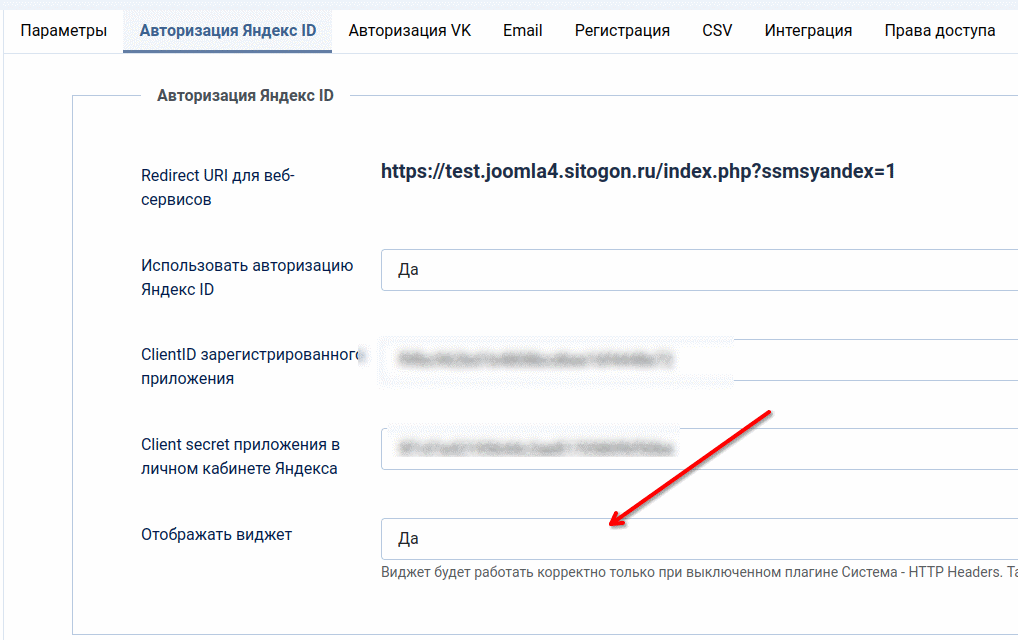Click the Отображать виджет label
Screen dimensions: 1018x640
[217, 535]
